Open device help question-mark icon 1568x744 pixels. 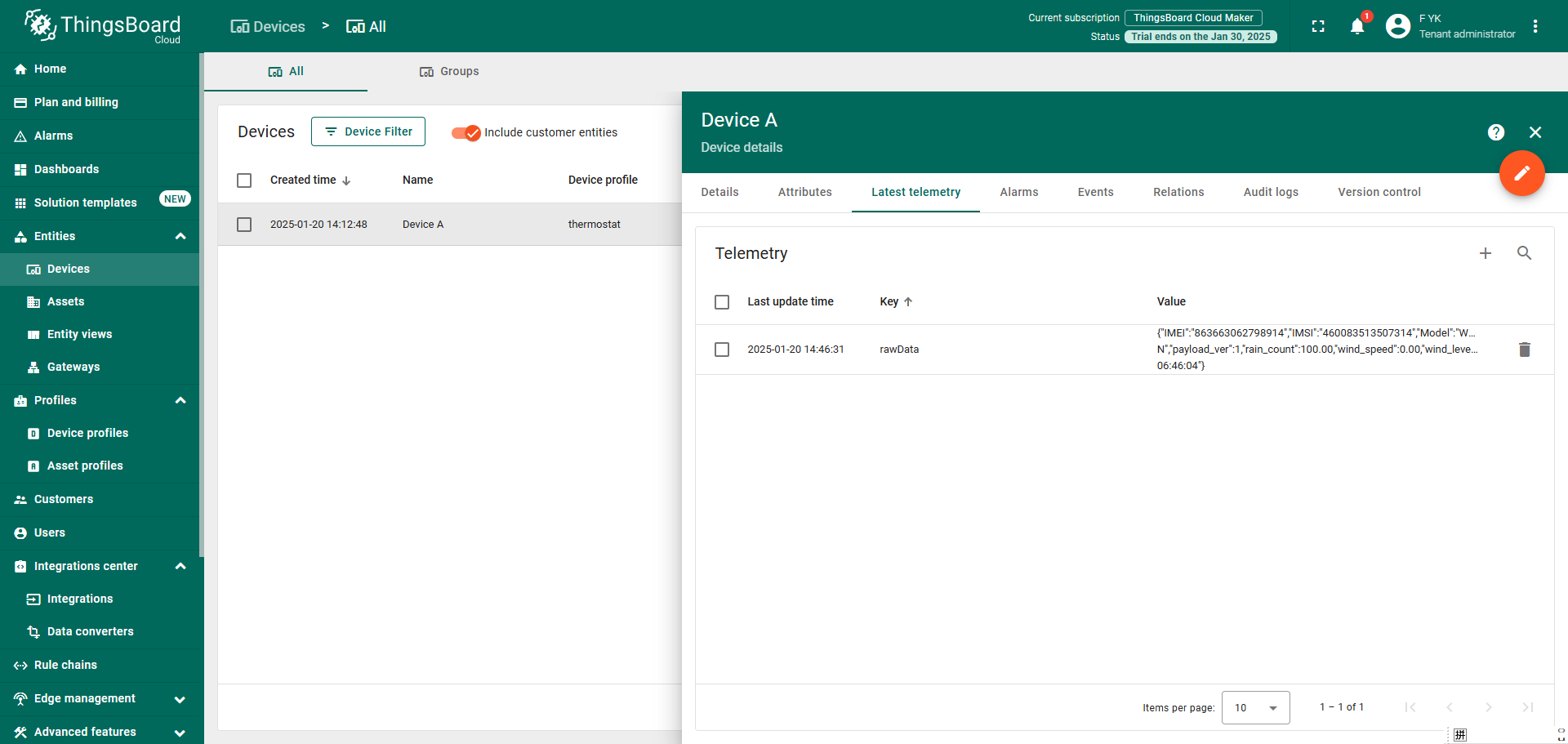1496,132
